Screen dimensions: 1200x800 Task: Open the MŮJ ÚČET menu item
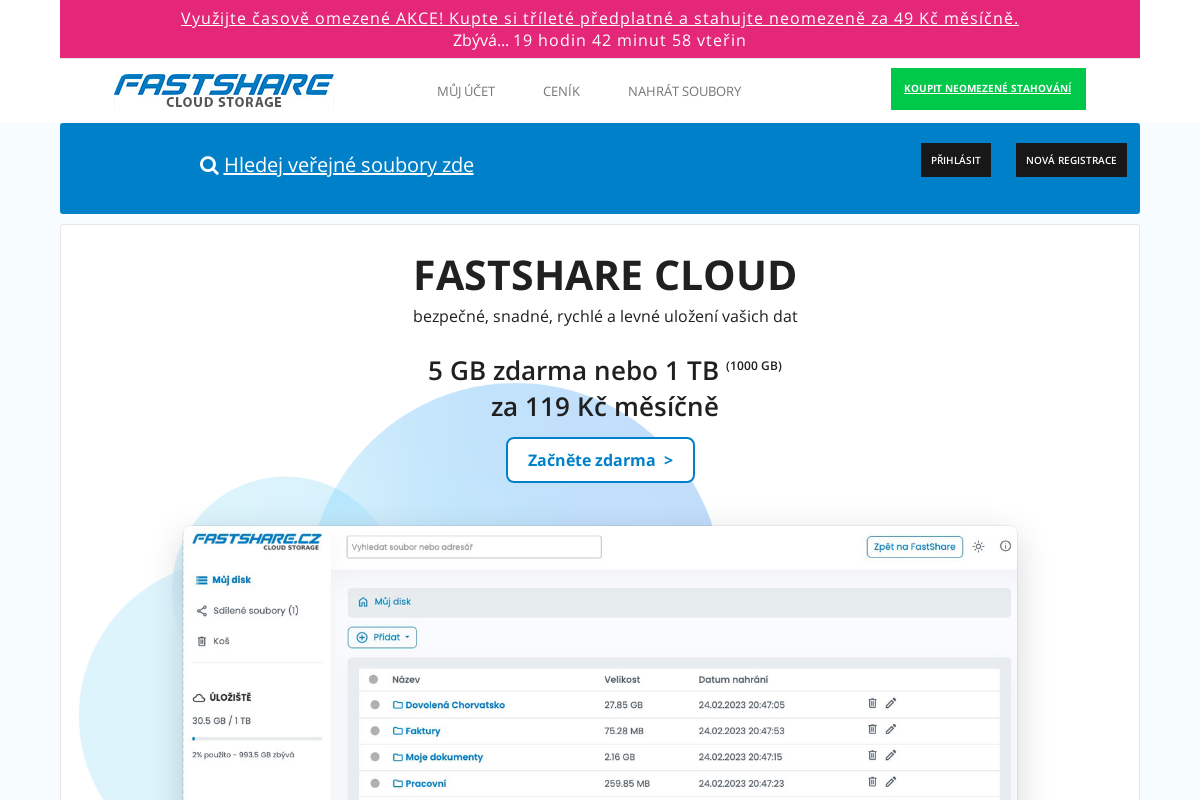pyautogui.click(x=466, y=91)
